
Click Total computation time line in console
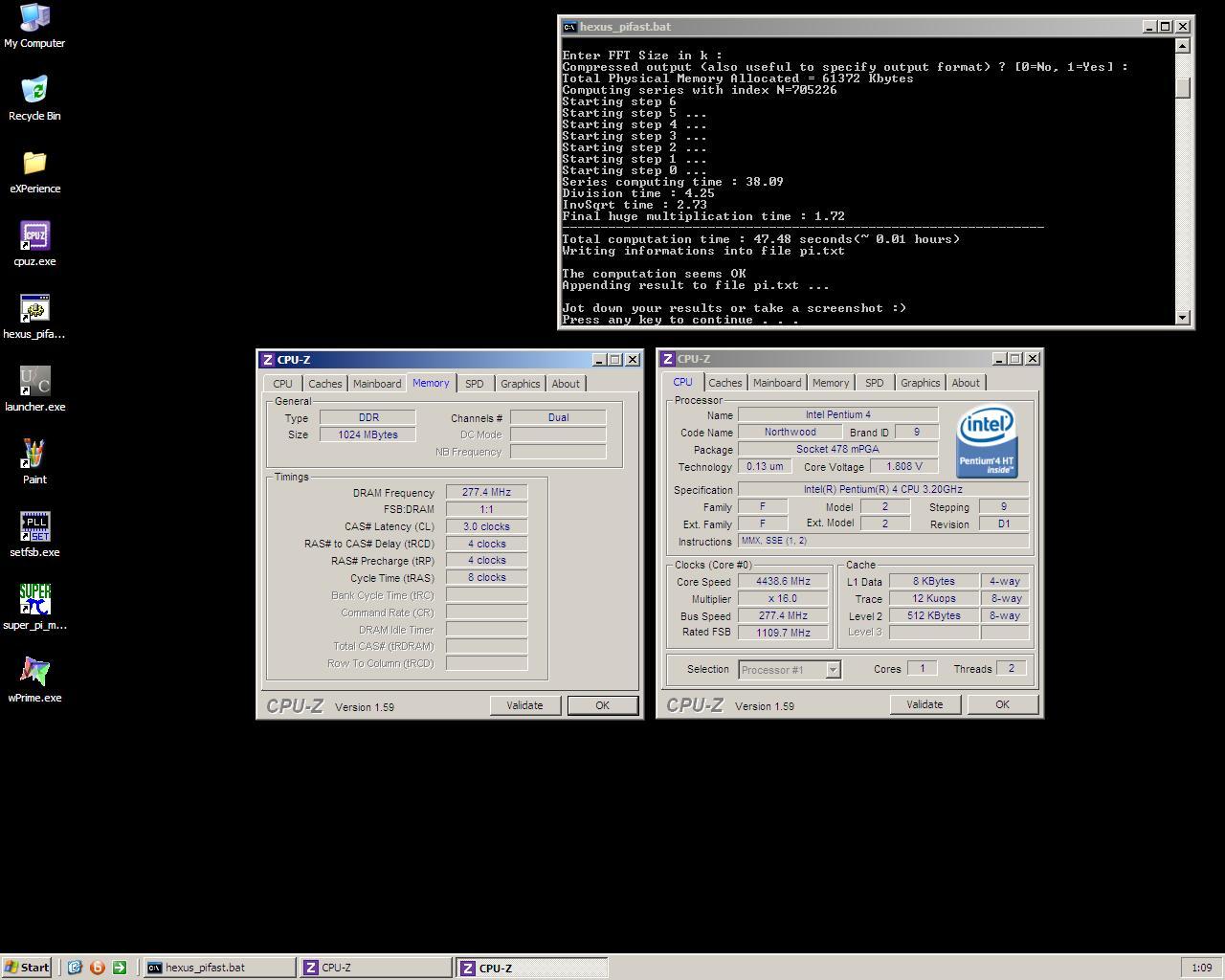point(761,239)
